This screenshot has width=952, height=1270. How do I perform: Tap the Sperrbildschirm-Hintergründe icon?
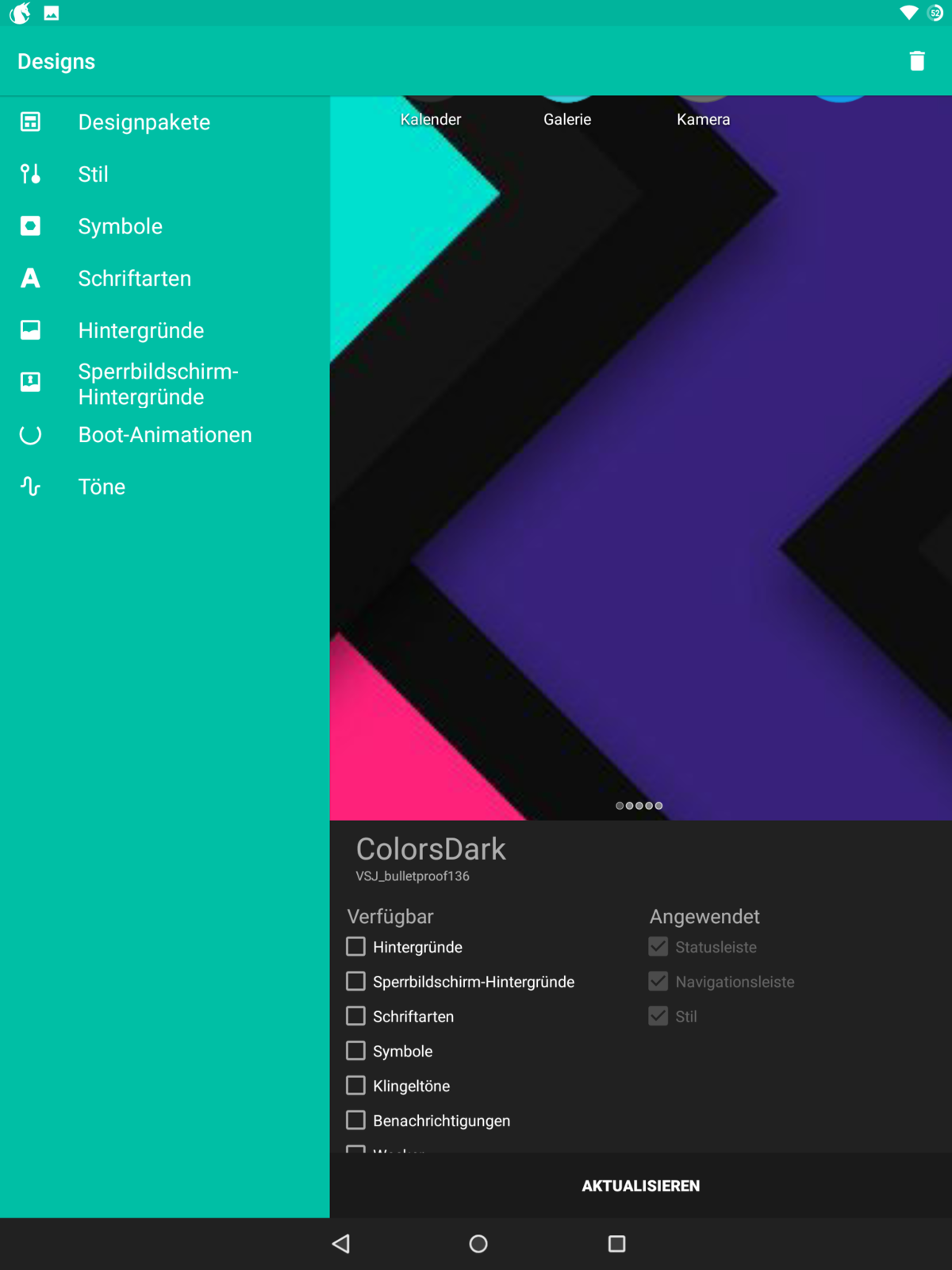(x=30, y=383)
